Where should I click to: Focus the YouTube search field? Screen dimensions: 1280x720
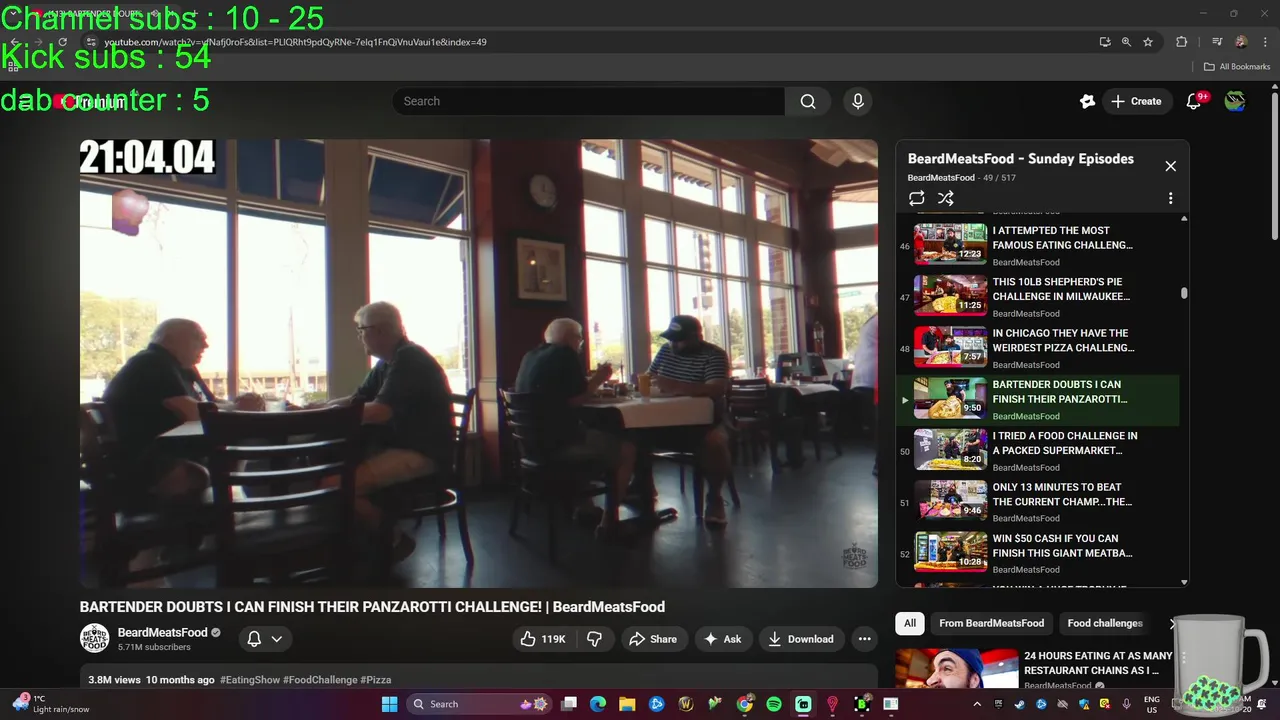[x=588, y=101]
